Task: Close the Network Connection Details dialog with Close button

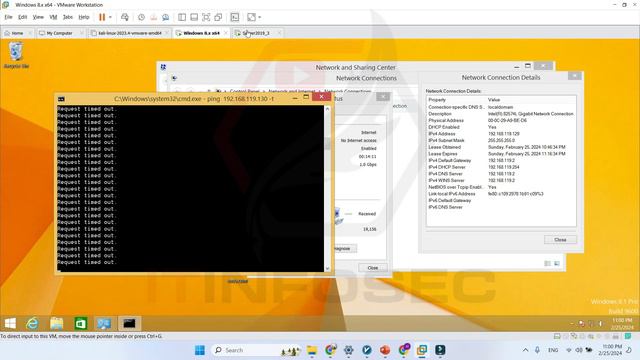Action: [560, 240]
